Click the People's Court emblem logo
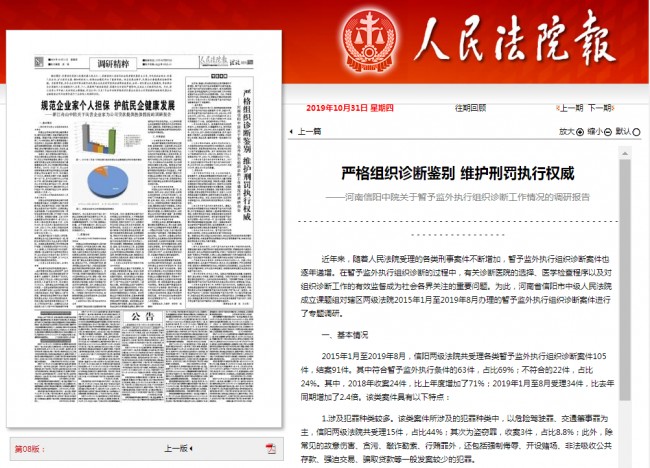The width and height of the screenshot is (650, 468). (369, 41)
